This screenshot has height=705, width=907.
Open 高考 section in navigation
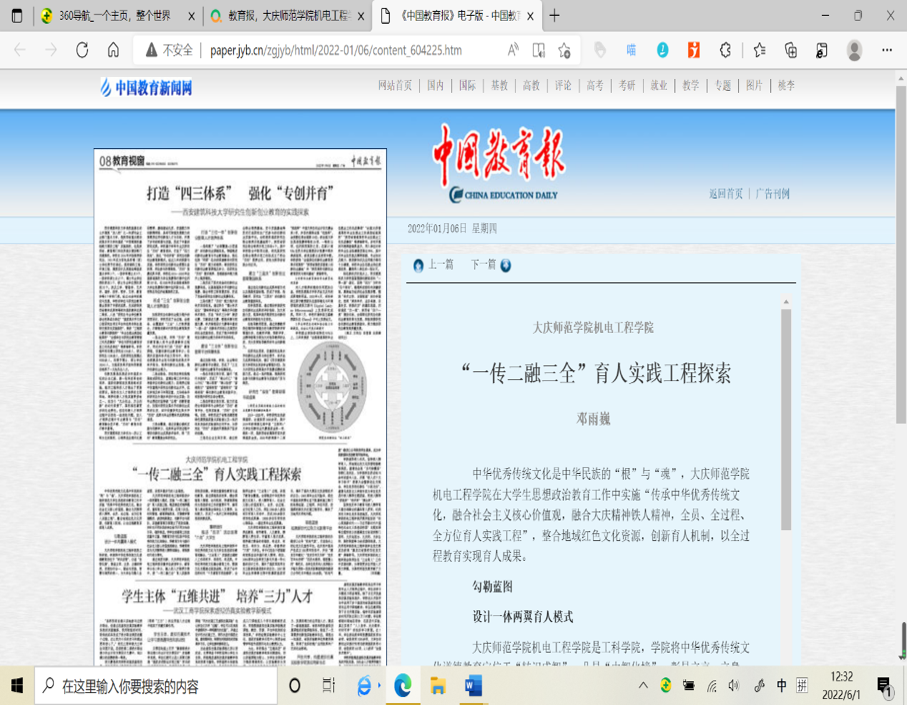coord(595,86)
